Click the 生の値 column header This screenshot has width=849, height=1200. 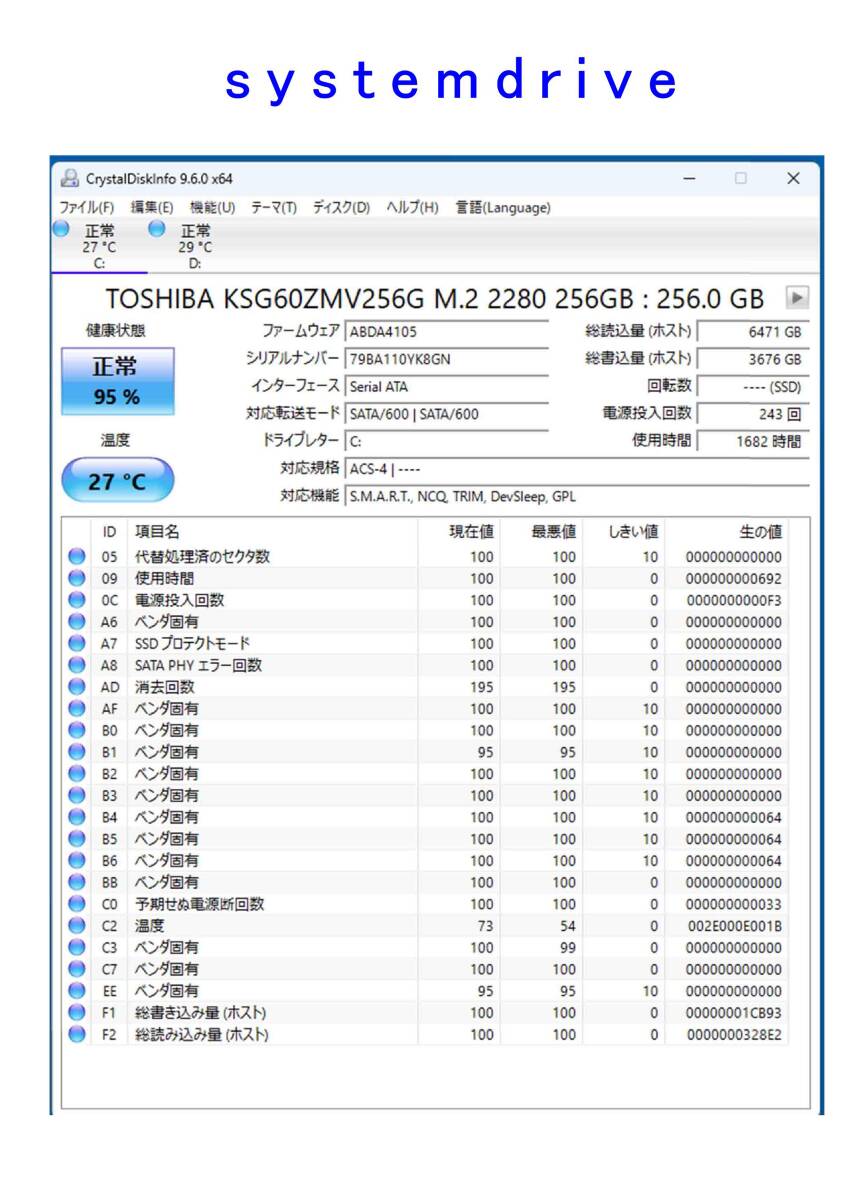[x=726, y=532]
